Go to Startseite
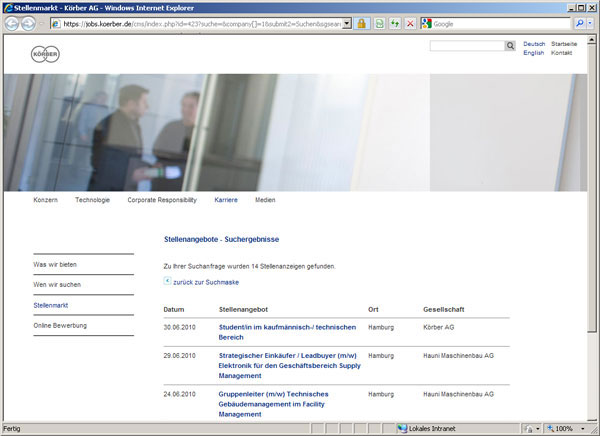The height and width of the screenshot is (436, 600). [564, 44]
